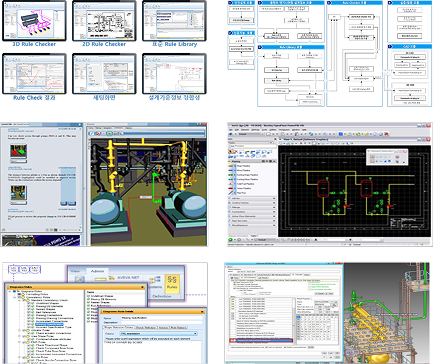The image size is (433, 364).
Task: Toggle the Bad References rule checkbox
Action: pos(29,312)
